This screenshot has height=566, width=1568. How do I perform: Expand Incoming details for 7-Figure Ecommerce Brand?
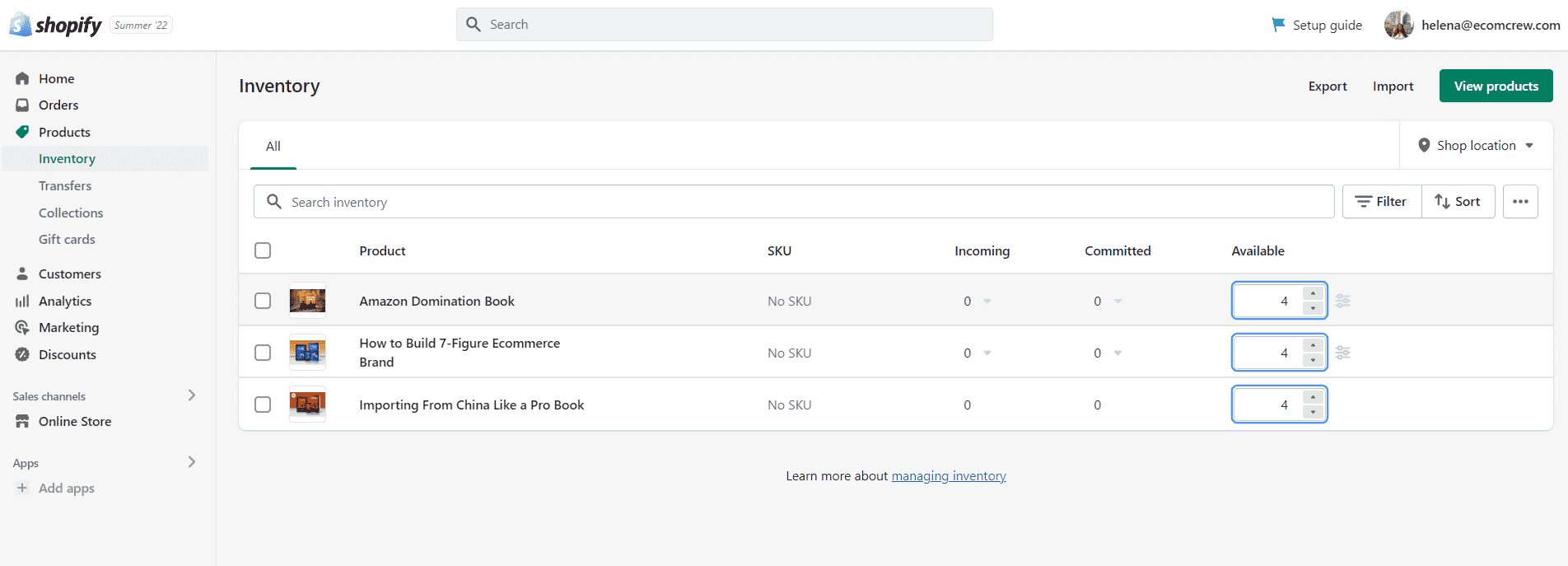987,353
